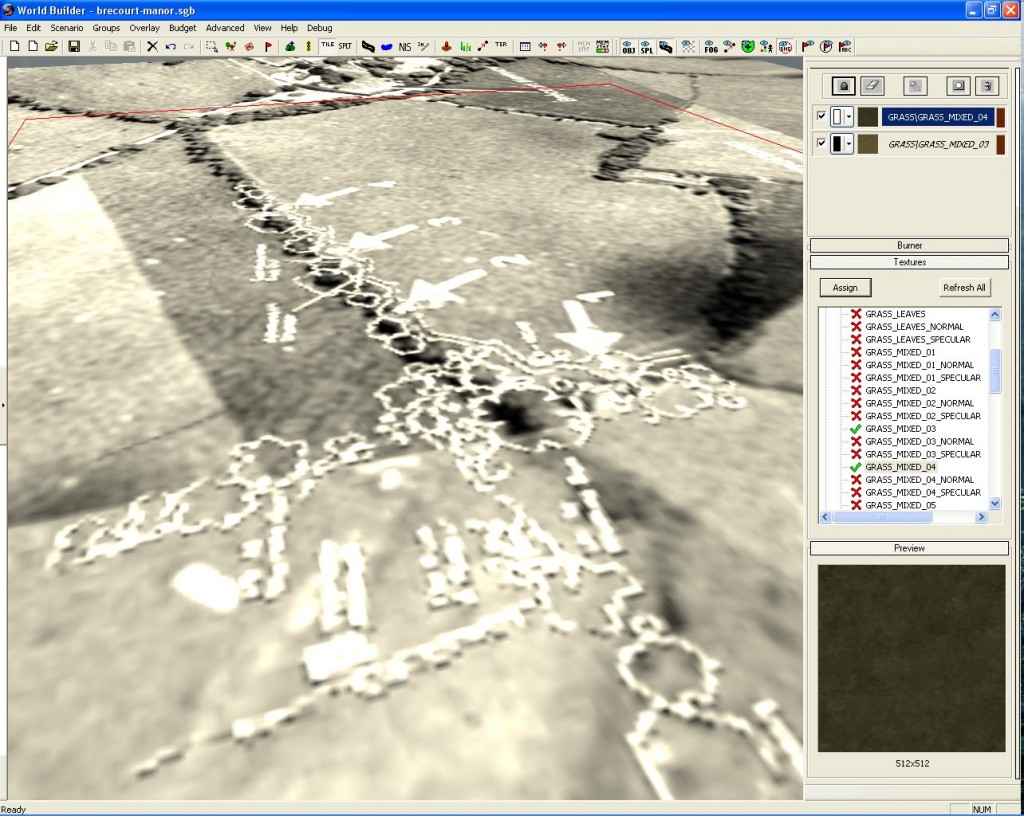Click the Refresh All button

[964, 287]
